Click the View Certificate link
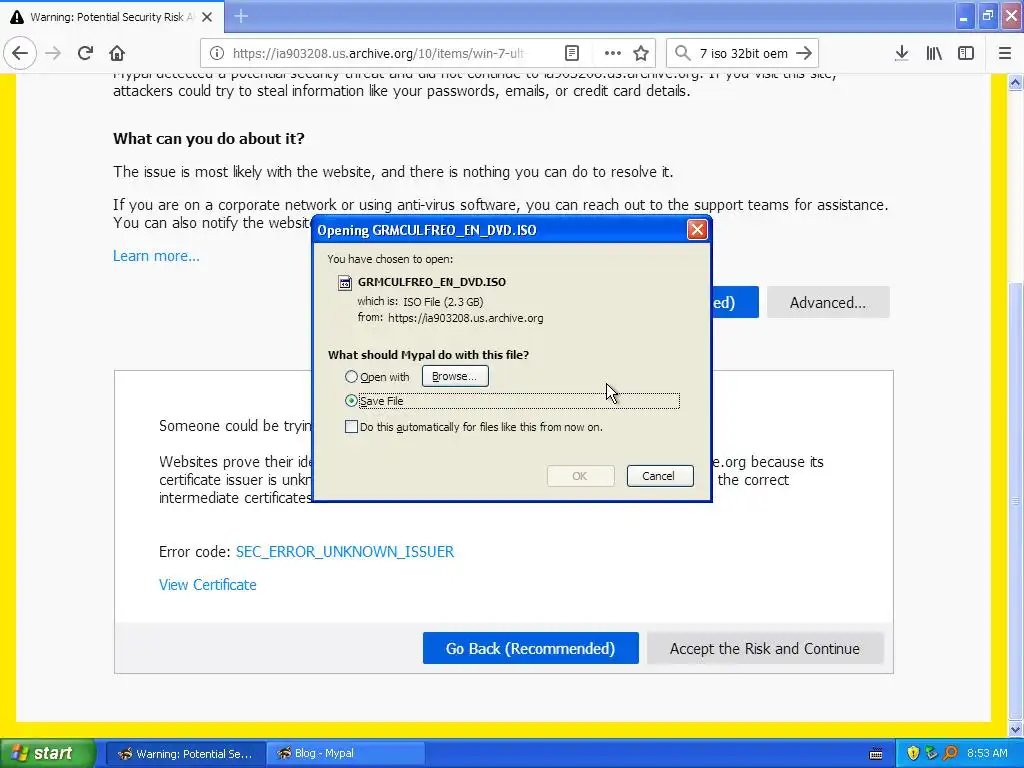 click(x=208, y=584)
